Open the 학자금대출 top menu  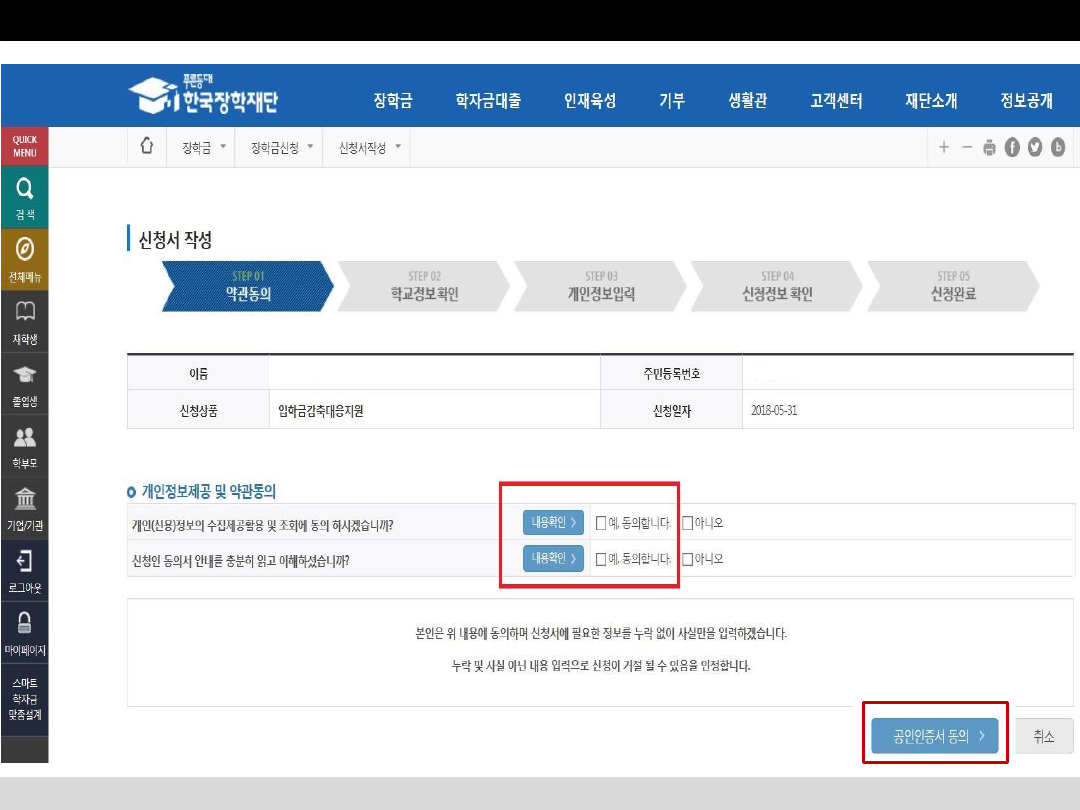(487, 101)
